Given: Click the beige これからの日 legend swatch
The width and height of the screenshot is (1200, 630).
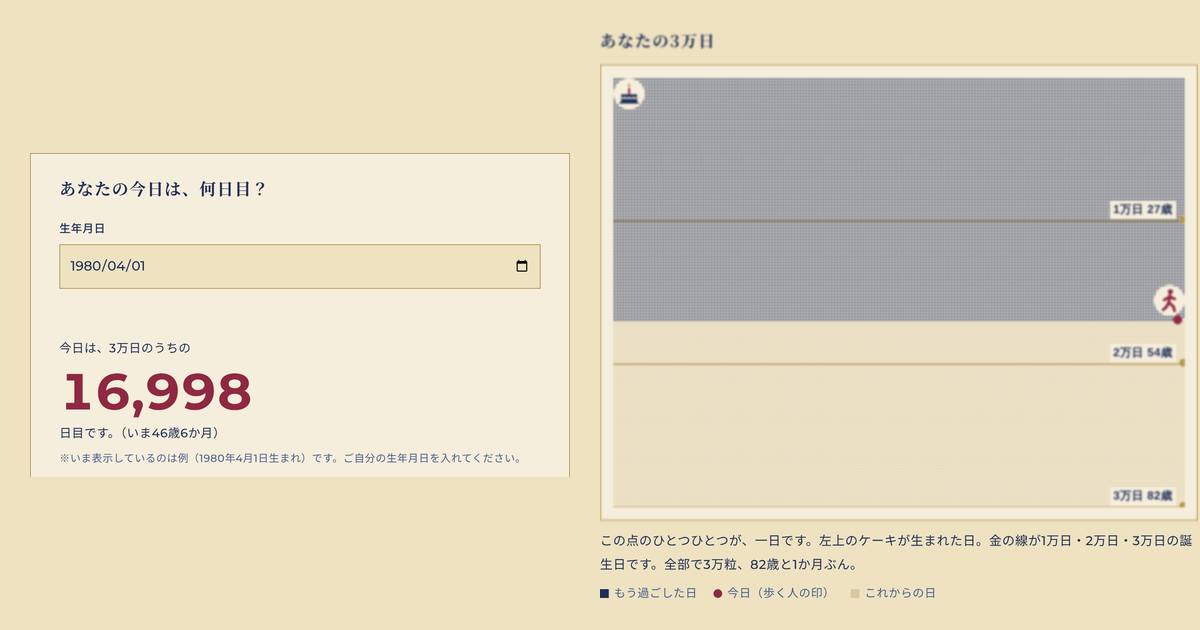Looking at the screenshot, I should (855, 593).
